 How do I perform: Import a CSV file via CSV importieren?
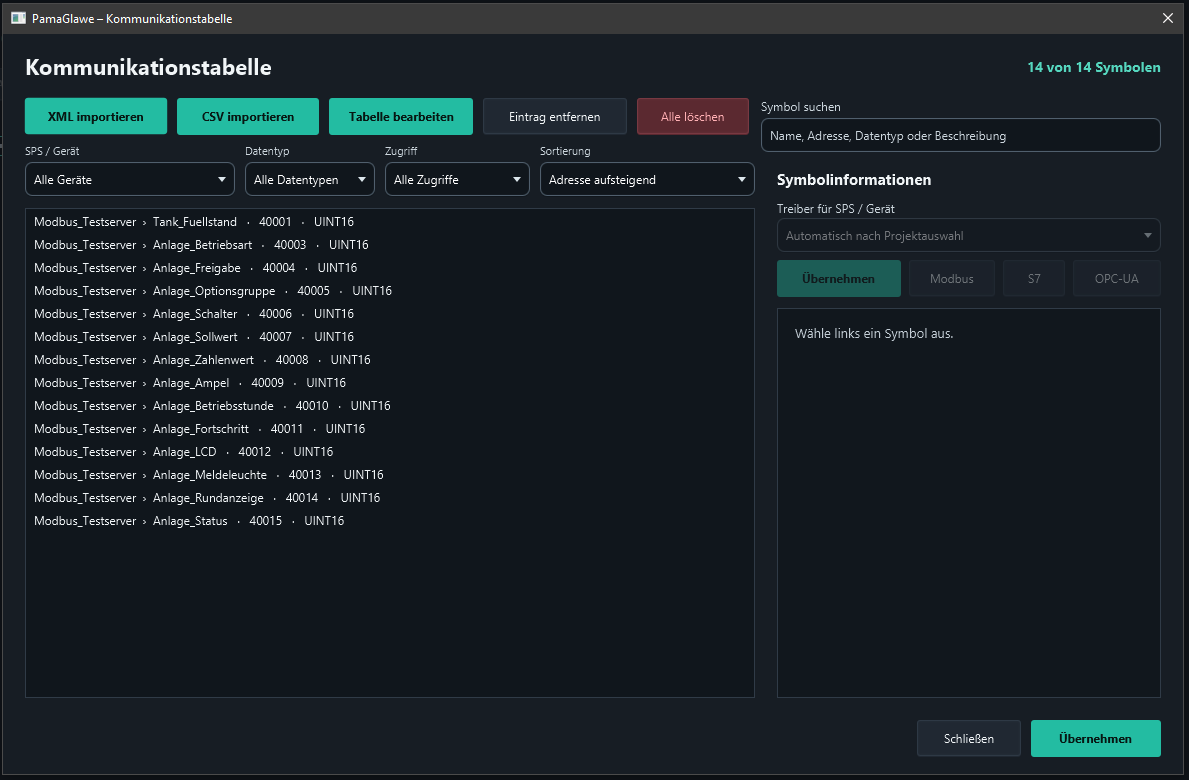click(x=248, y=117)
